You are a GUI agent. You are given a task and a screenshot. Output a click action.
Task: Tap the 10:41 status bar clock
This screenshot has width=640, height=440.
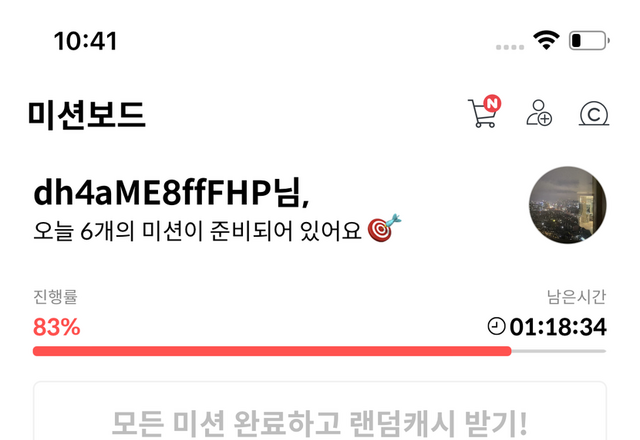pyautogui.click(x=85, y=41)
